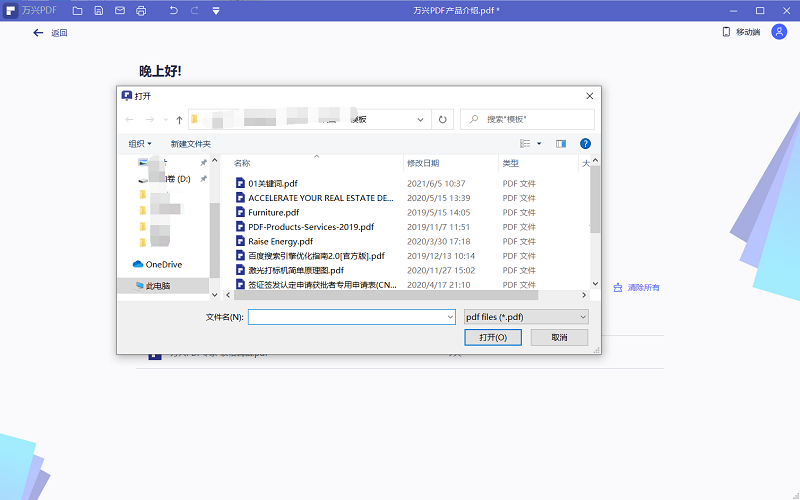
Task: Select OneDrive in the navigation pane
Action: 163,264
